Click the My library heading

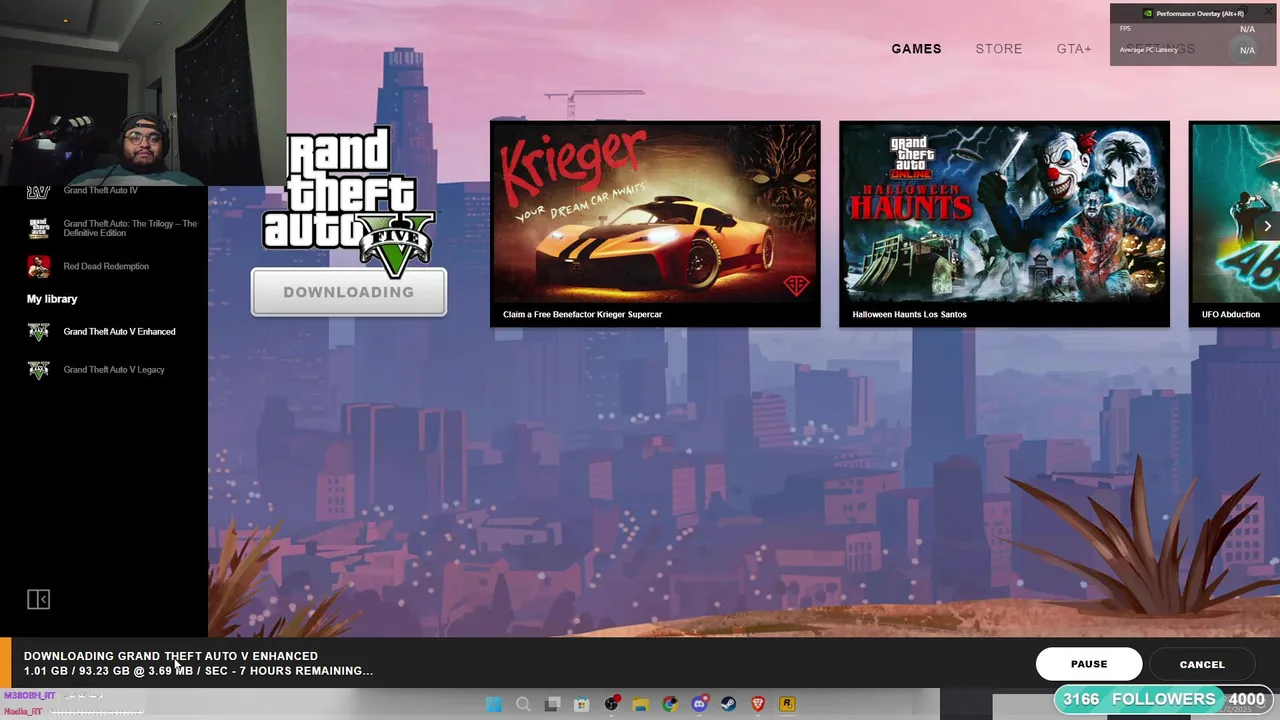coord(52,299)
